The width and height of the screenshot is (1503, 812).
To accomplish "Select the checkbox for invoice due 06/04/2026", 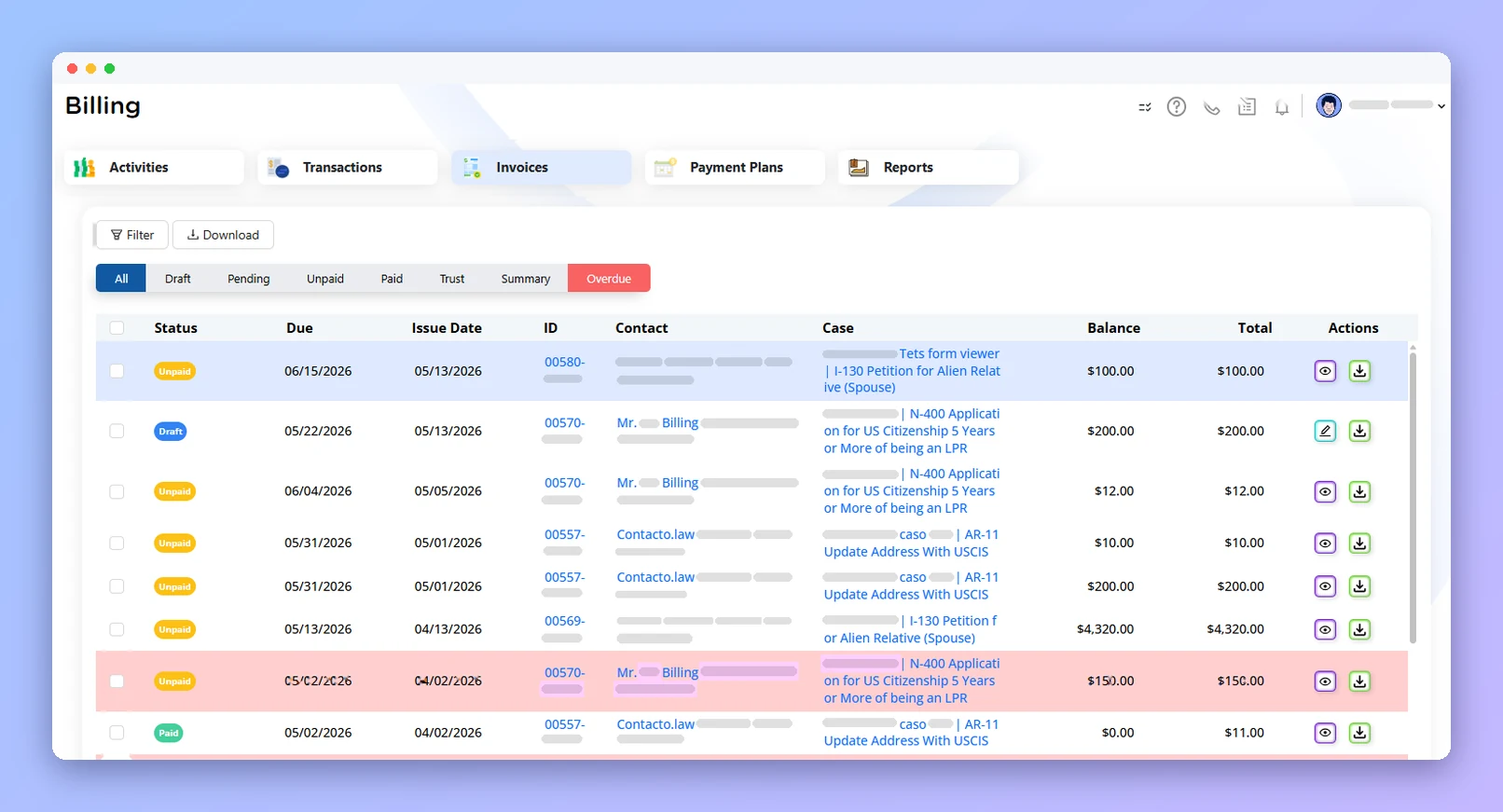I will click(x=117, y=491).
